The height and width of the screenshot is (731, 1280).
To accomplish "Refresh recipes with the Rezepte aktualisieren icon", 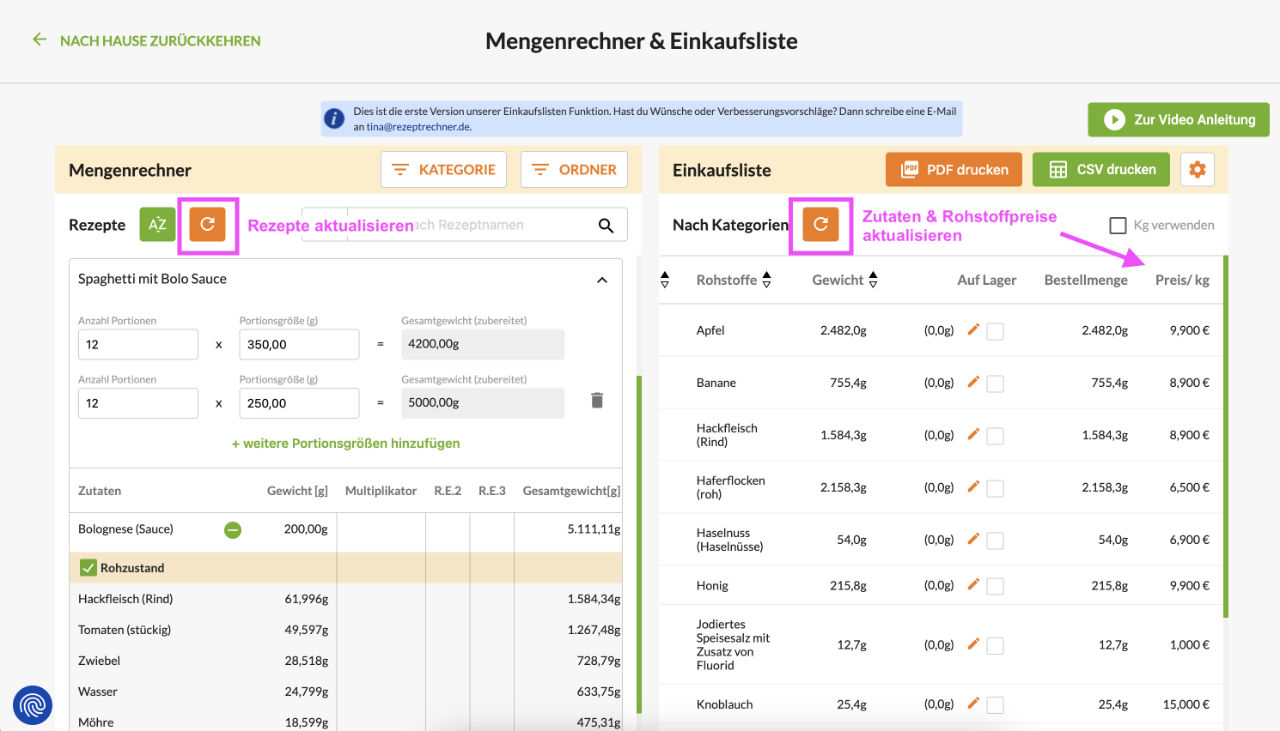I will pos(208,225).
